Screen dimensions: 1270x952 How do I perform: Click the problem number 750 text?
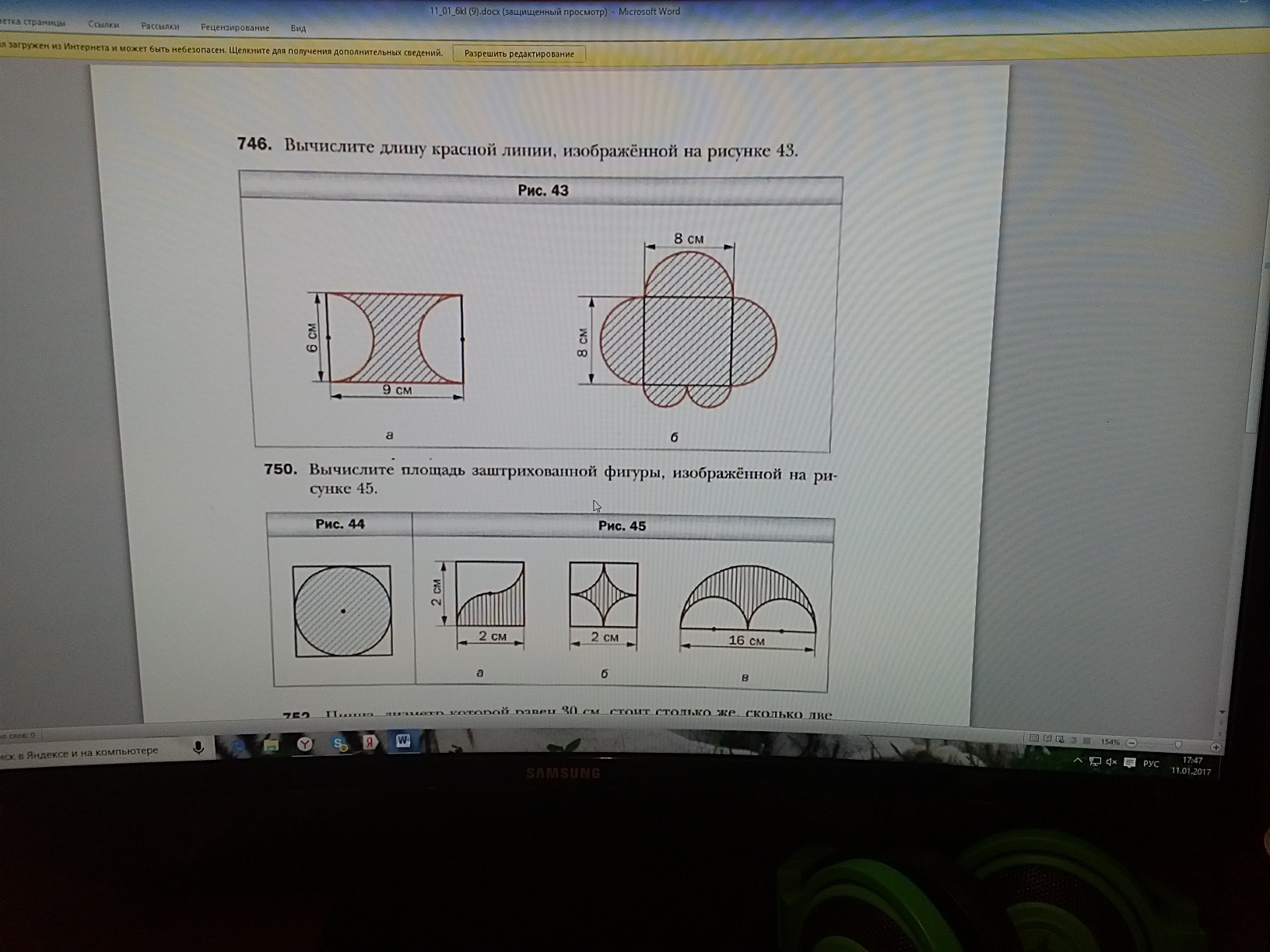(280, 469)
